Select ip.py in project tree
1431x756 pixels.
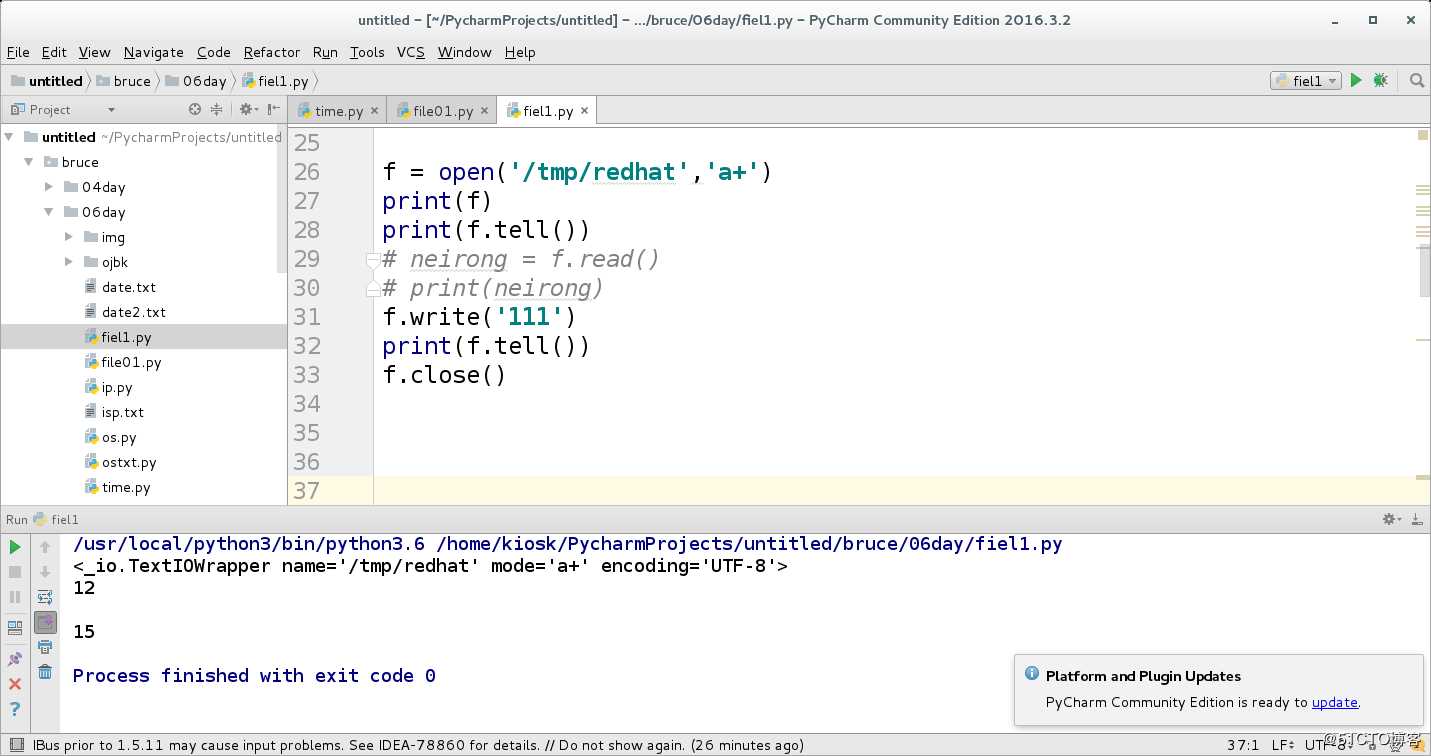coord(117,387)
